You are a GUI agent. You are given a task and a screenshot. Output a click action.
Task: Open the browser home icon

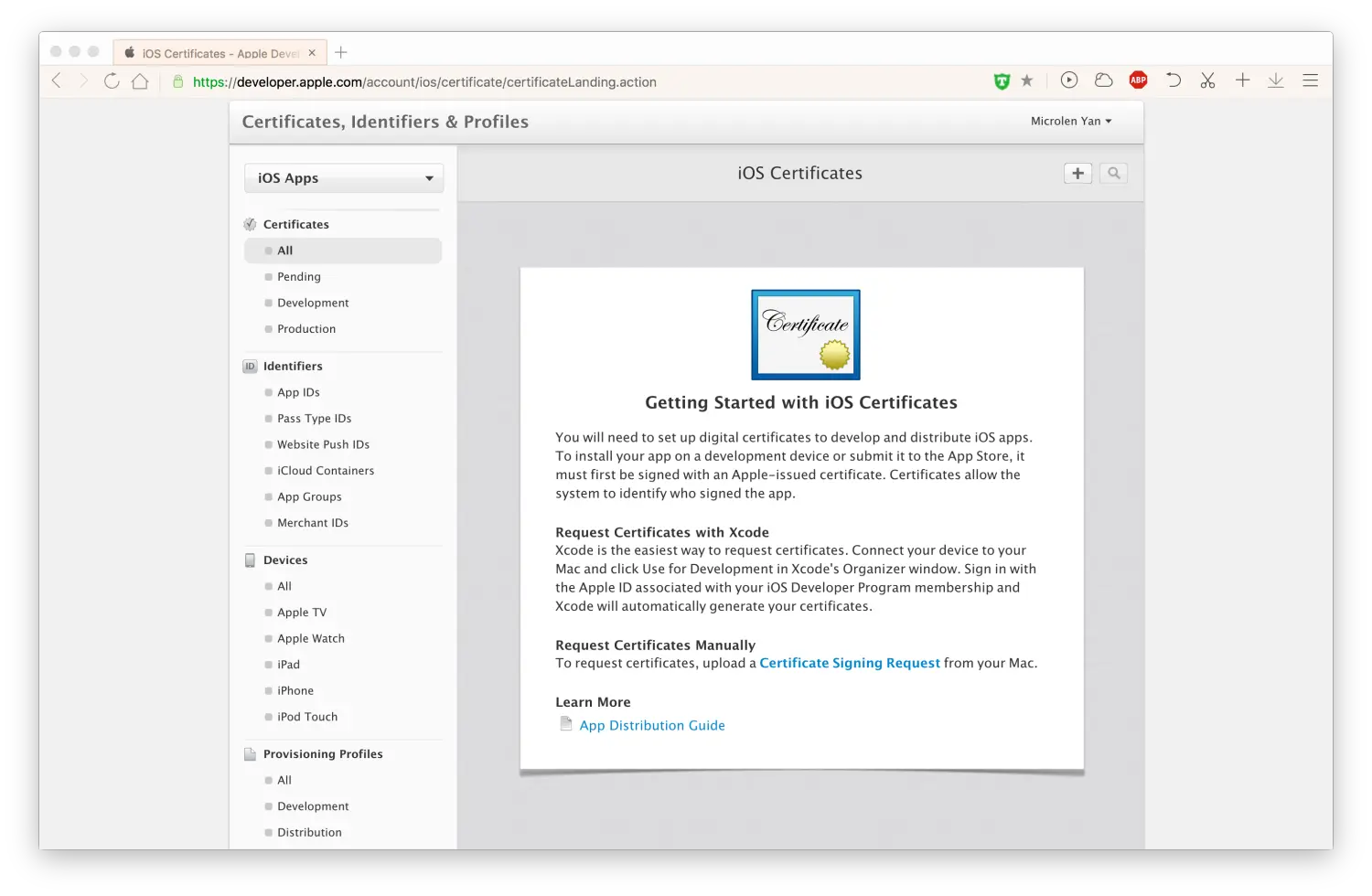(x=140, y=80)
